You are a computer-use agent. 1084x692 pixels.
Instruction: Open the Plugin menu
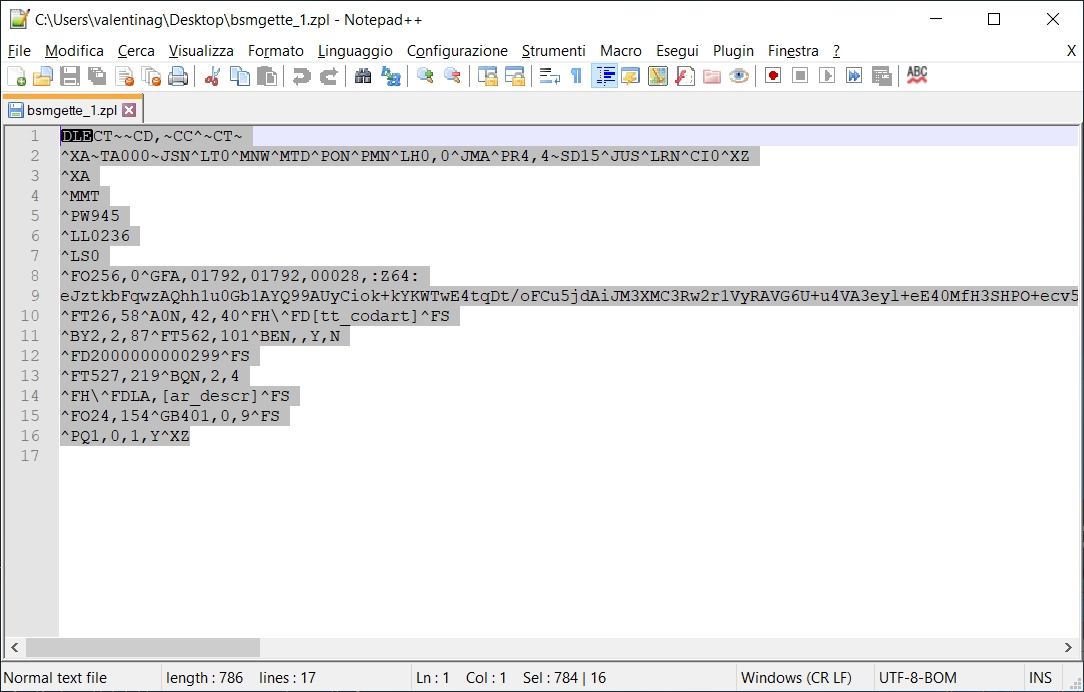[733, 50]
